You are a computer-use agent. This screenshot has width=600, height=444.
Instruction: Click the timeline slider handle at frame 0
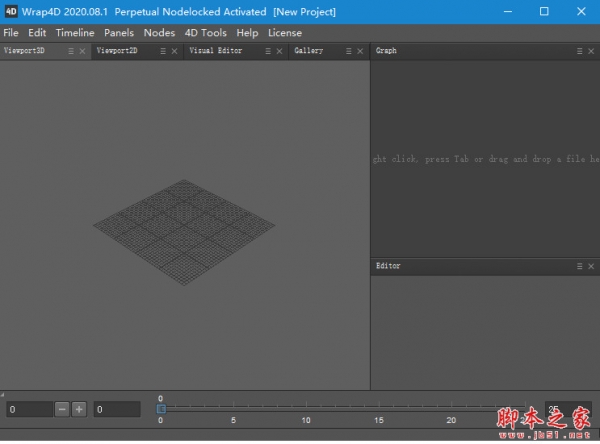pos(161,408)
